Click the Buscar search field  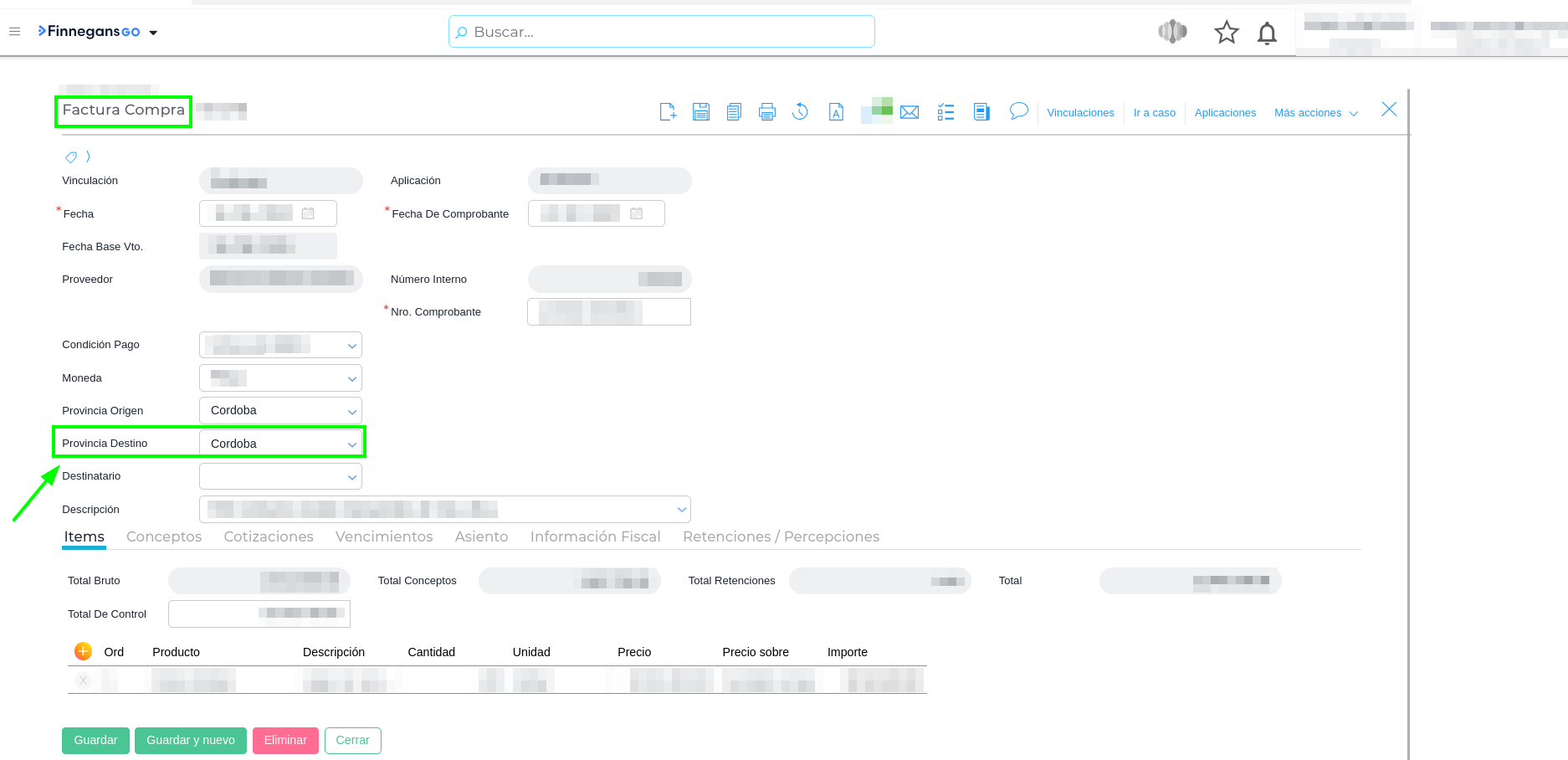point(661,32)
